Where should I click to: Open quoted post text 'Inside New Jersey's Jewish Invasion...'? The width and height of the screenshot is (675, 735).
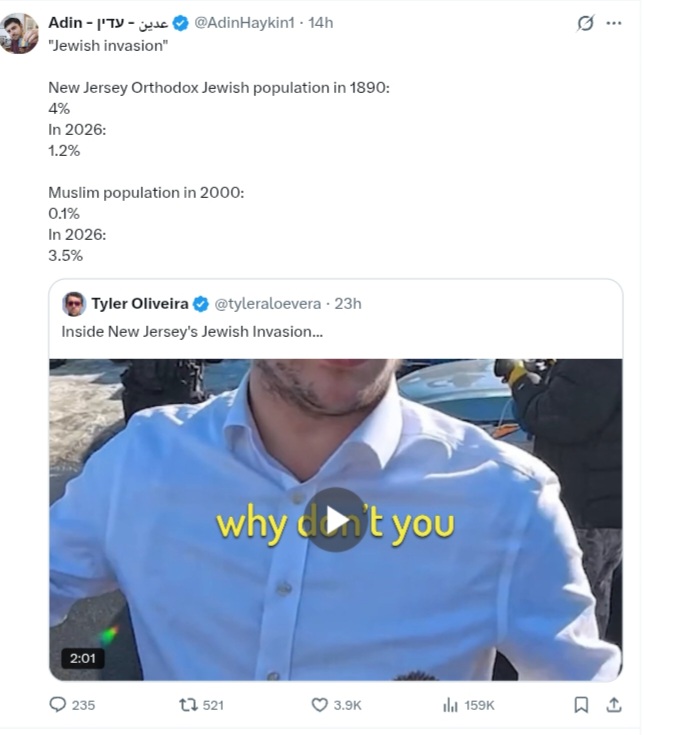click(x=192, y=331)
